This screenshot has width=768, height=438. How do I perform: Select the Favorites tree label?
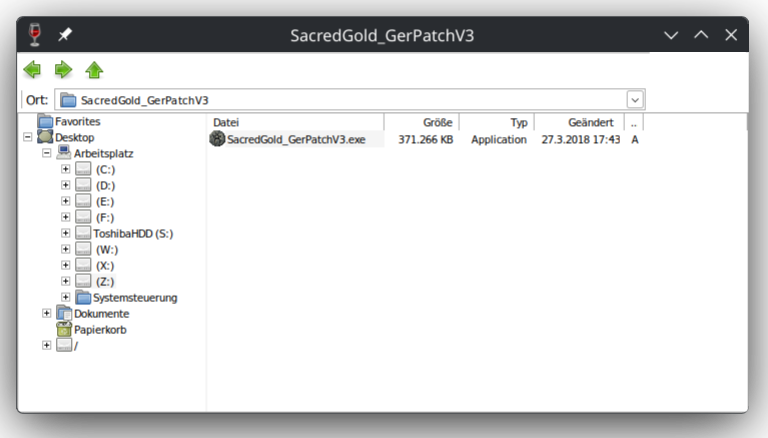pyautogui.click(x=77, y=122)
